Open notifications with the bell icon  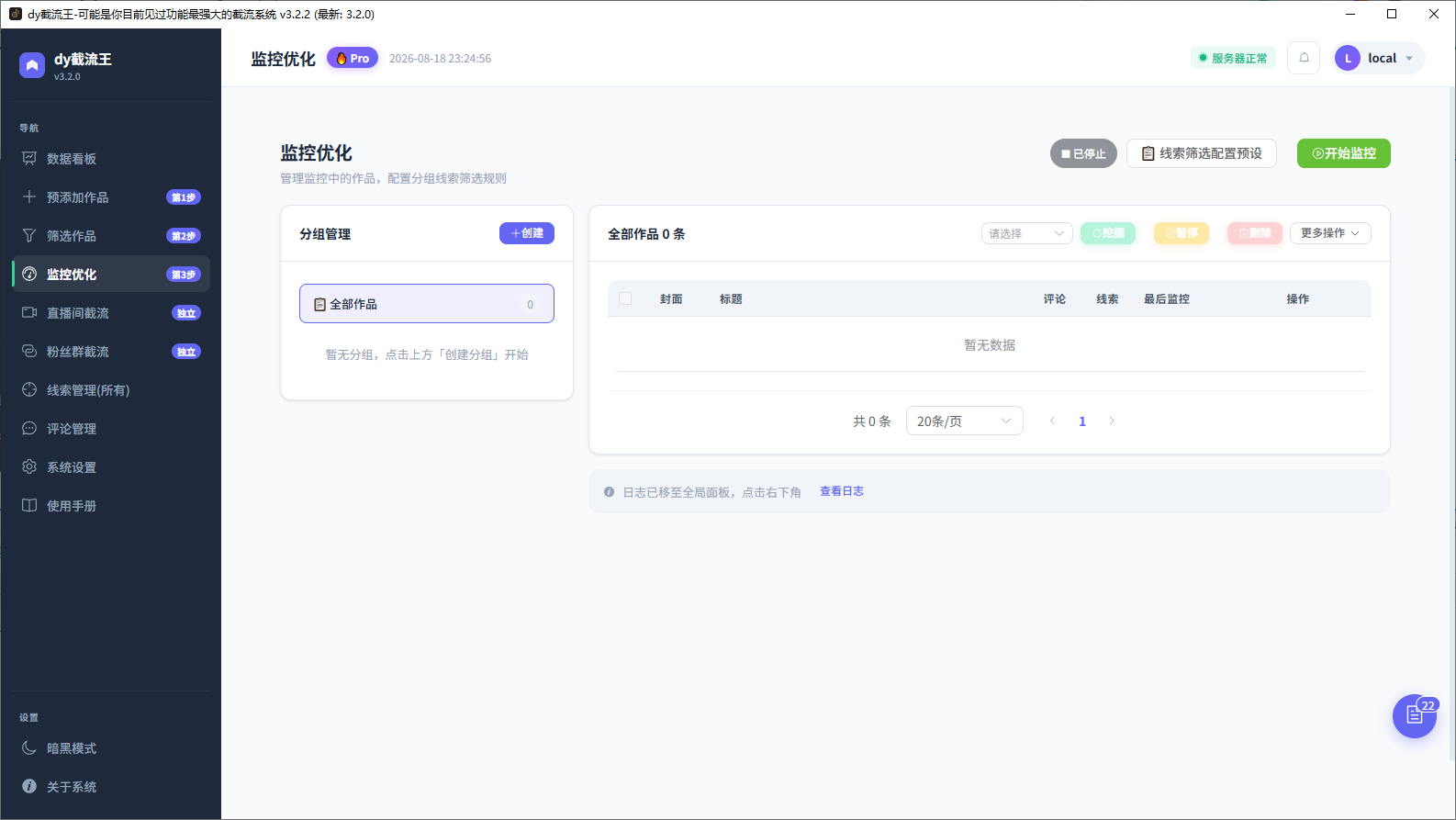point(1304,58)
